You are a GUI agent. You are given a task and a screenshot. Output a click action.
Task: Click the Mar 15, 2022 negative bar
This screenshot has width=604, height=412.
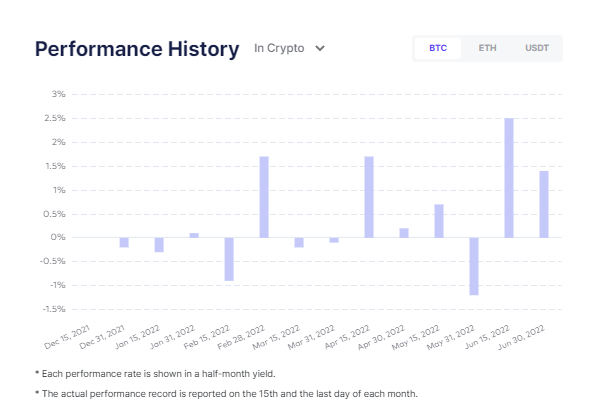pyautogui.click(x=299, y=243)
